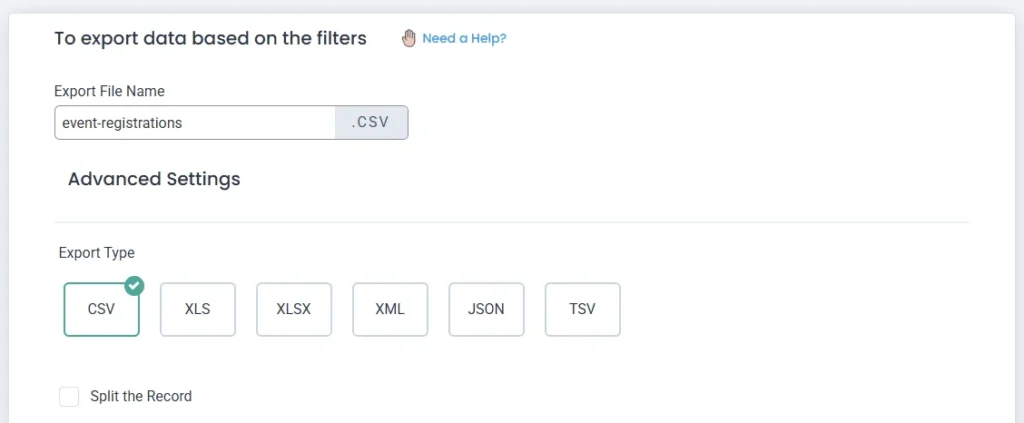Click the .CSV extension suffix box
Viewport: 1024px width, 423px height.
[370, 123]
